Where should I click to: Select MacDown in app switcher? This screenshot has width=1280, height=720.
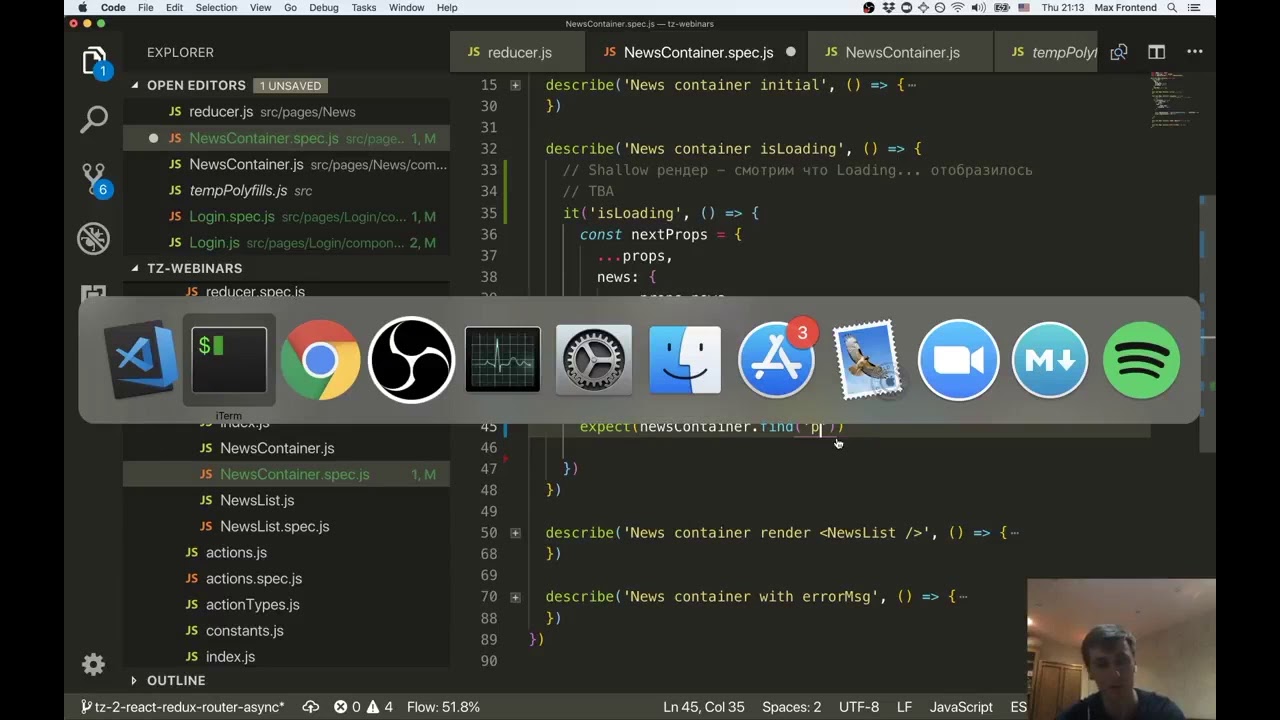1049,360
